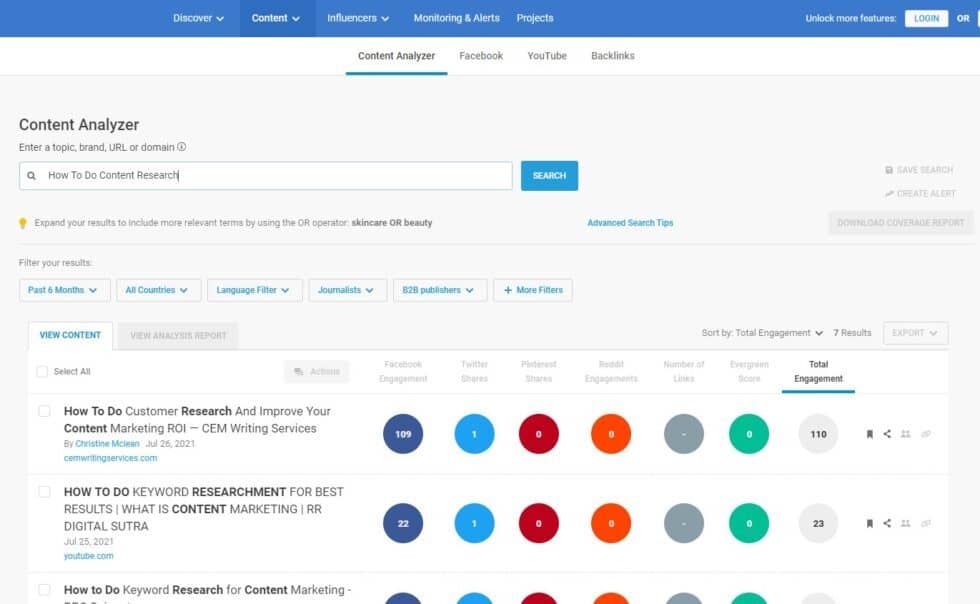Viewport: 980px width, 604px height.
Task: Sort by the Reddit Engagements column header
Action: point(611,371)
